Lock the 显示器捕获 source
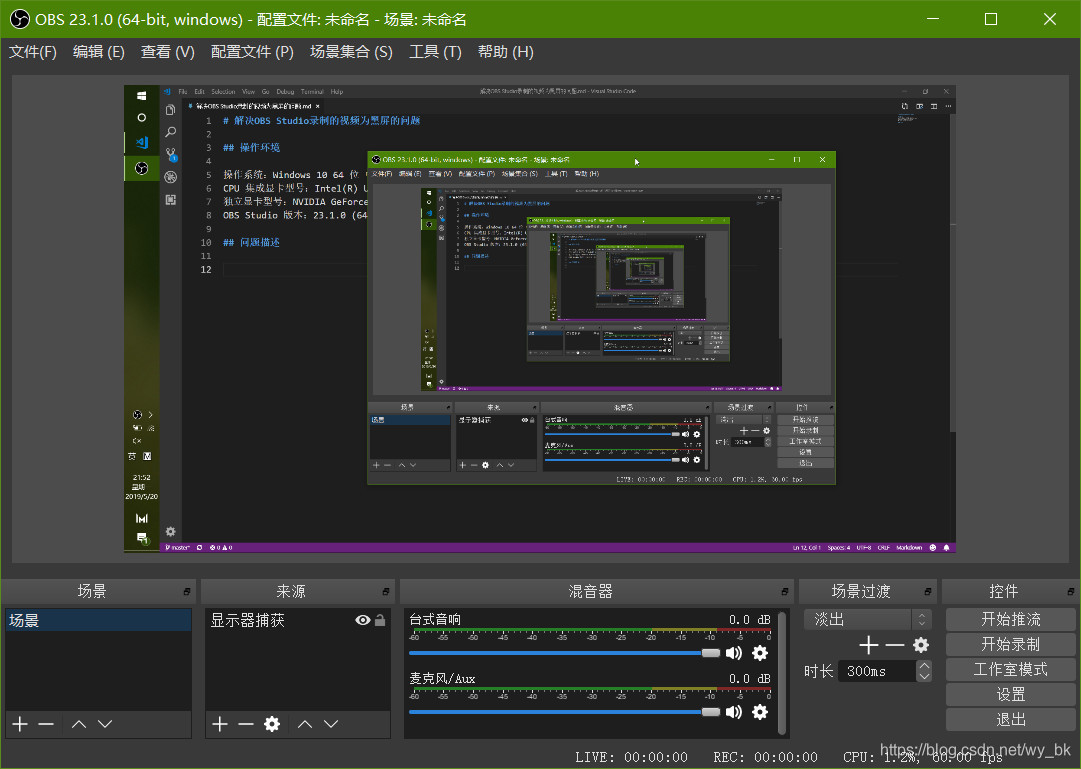Screen dimensions: 1081x769 pyautogui.click(x=380, y=620)
